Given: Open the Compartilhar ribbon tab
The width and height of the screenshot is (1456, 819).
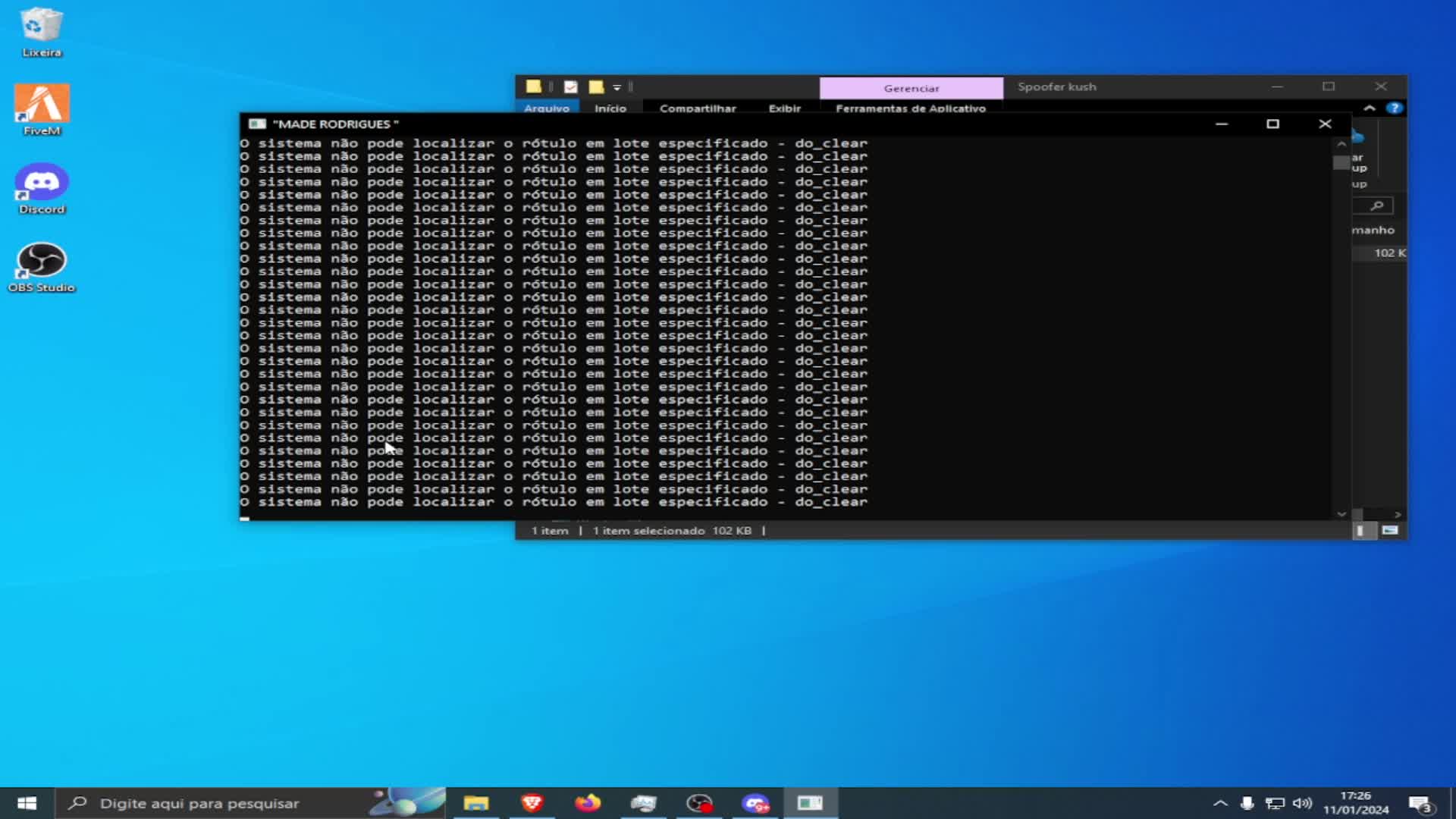Looking at the screenshot, I should pyautogui.click(x=698, y=108).
